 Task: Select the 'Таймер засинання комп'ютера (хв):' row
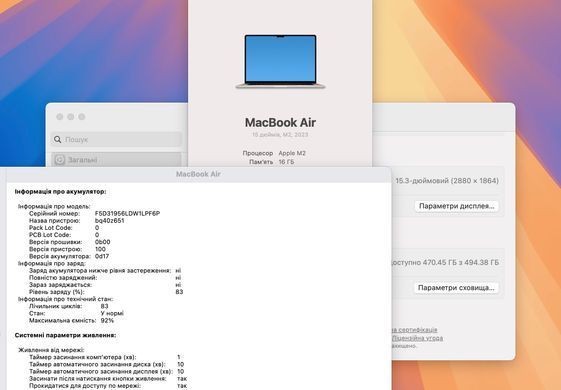(105, 357)
